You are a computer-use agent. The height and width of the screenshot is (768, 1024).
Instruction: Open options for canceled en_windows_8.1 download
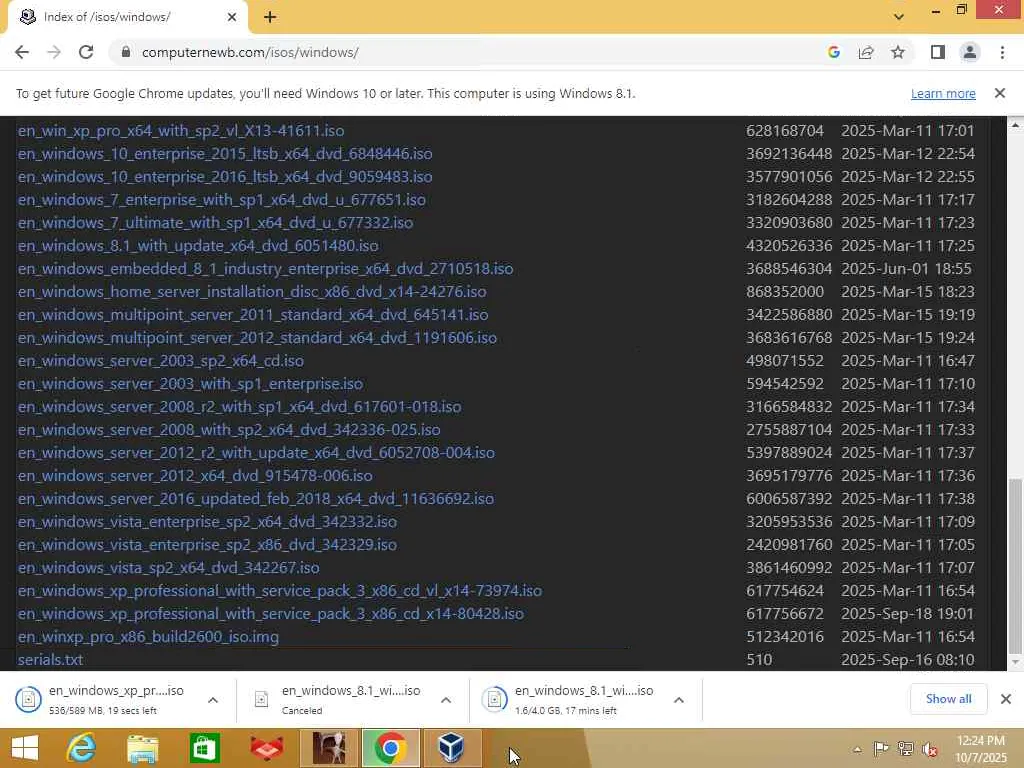pos(446,700)
